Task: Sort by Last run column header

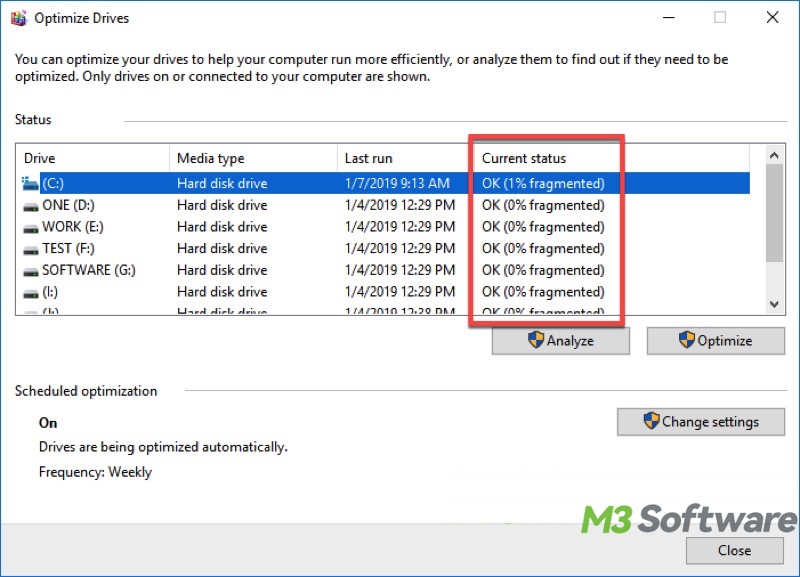Action: point(402,158)
